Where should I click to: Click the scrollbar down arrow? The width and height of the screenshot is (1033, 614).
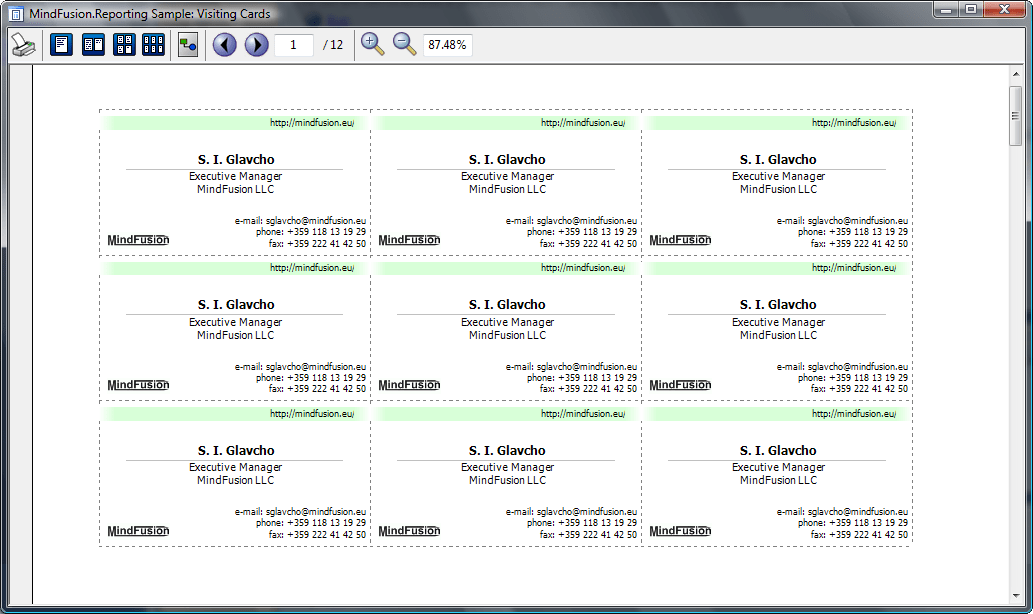tap(1016, 596)
